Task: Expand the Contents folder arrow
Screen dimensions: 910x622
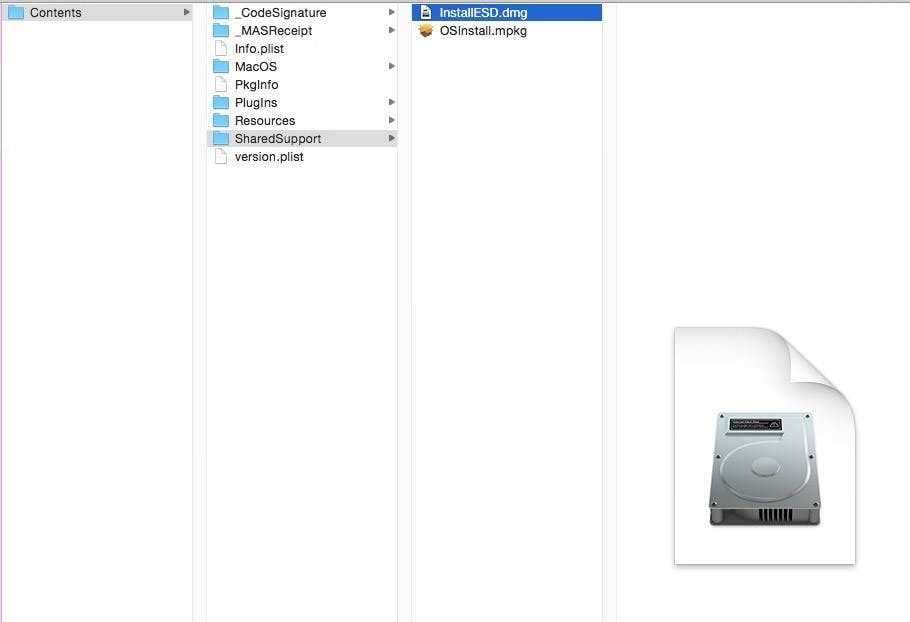Action: [x=186, y=12]
